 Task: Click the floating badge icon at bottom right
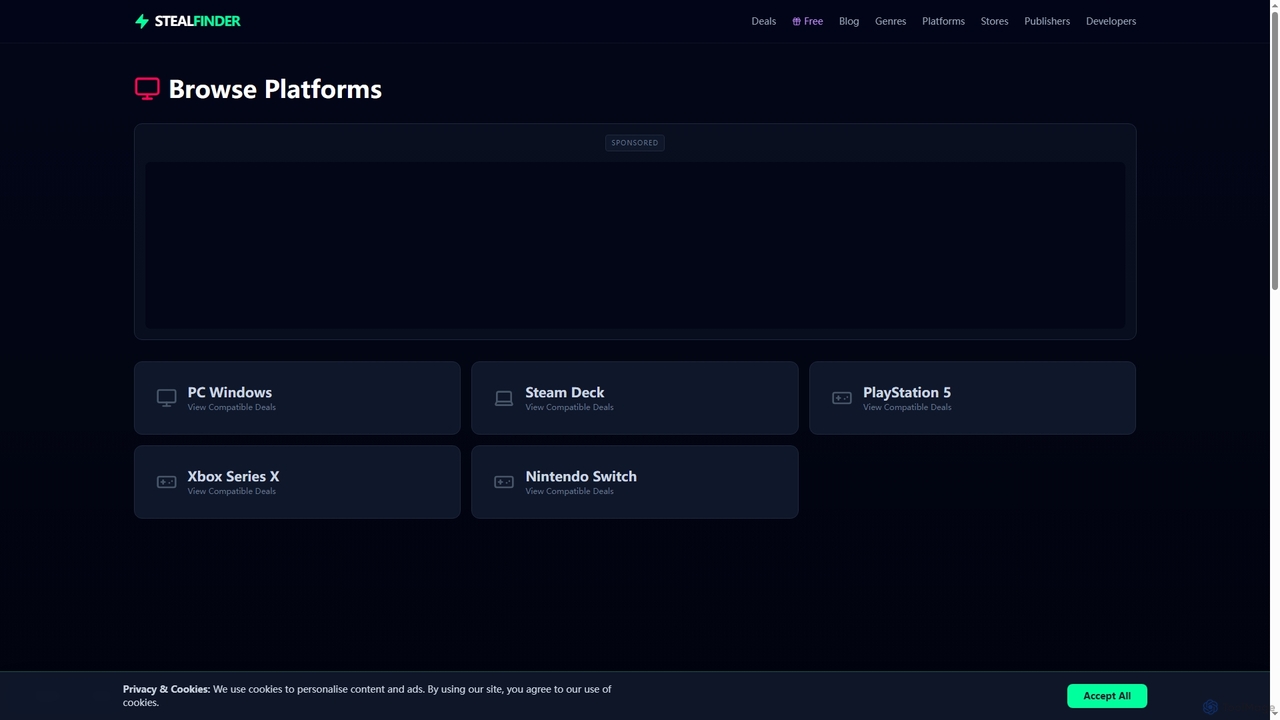coord(1210,707)
